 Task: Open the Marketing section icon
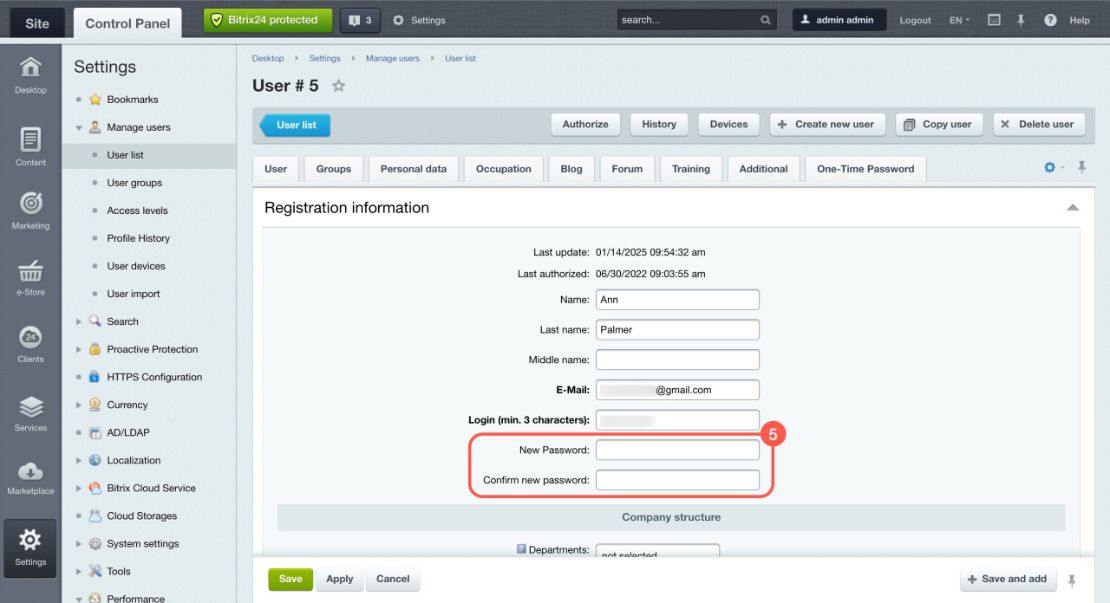click(30, 211)
